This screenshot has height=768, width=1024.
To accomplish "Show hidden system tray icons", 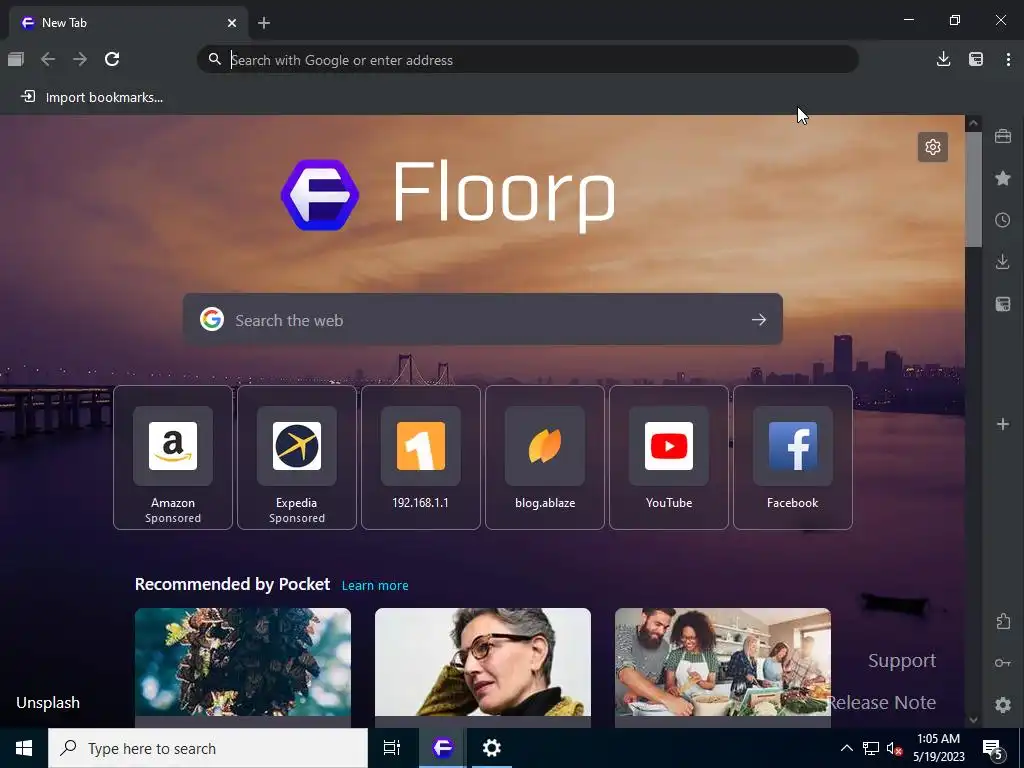I will pyautogui.click(x=846, y=748).
